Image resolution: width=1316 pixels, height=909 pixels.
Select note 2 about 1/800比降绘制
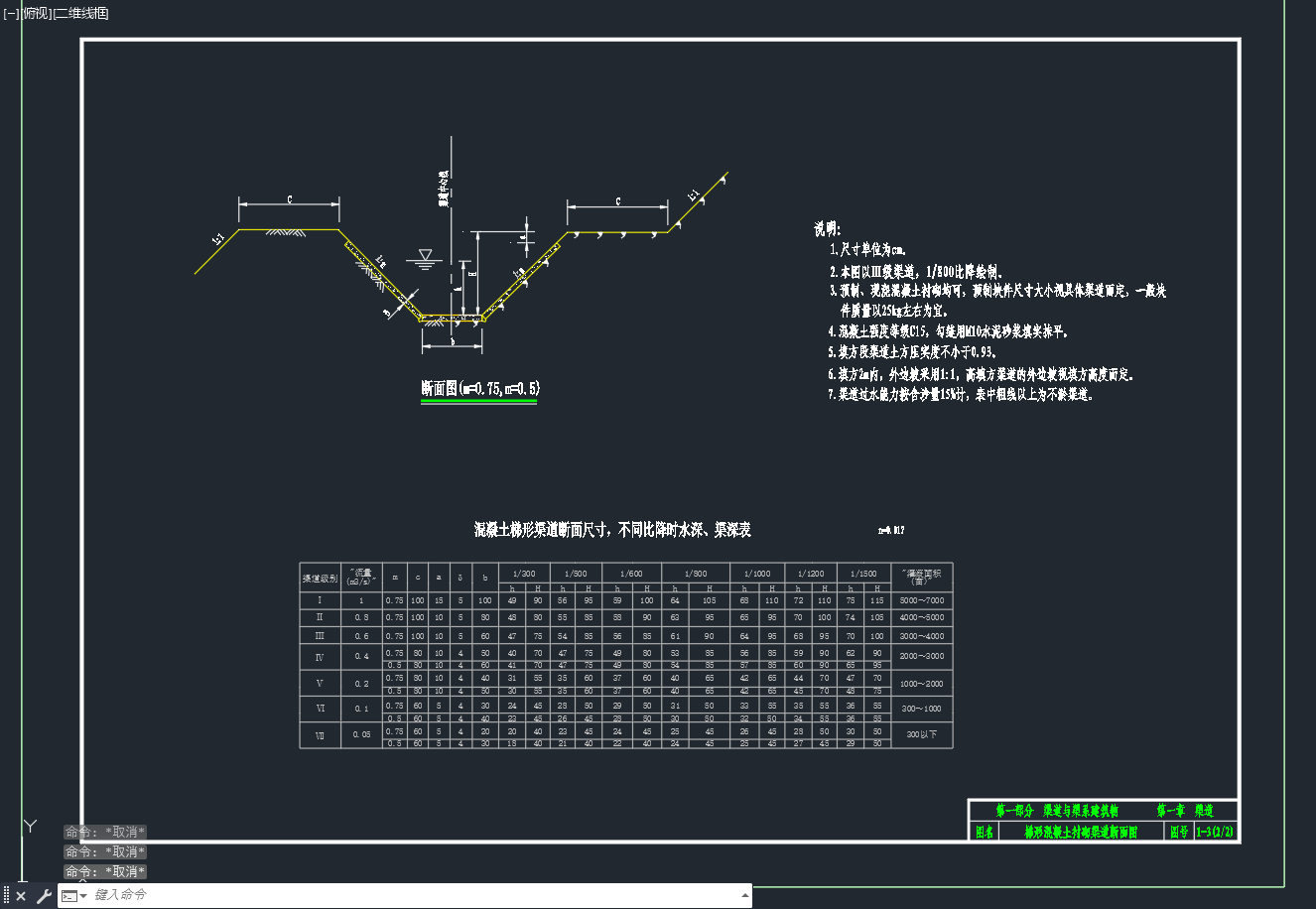click(x=916, y=271)
